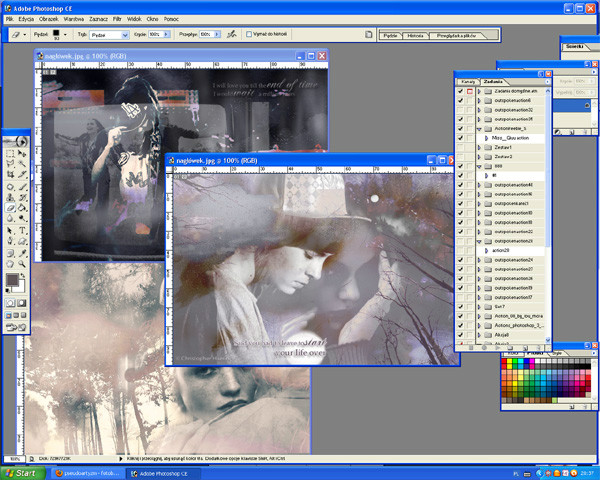Uncheck the Miss_Gluu action item
600x480 pixels.
point(460,138)
